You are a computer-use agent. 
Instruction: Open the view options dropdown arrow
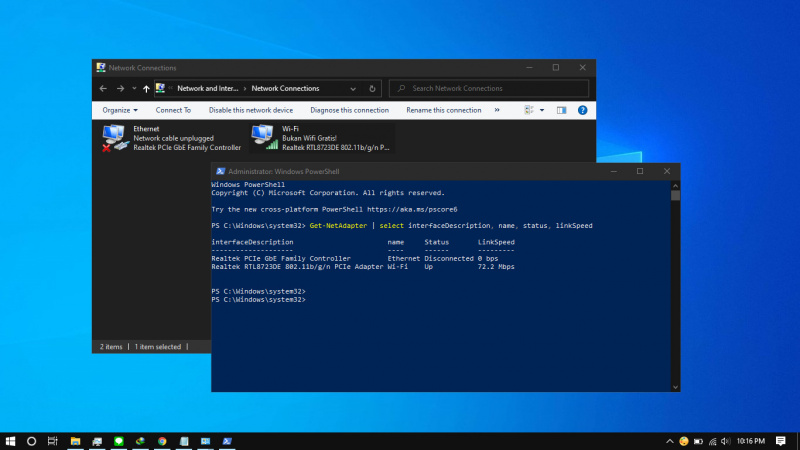click(542, 110)
